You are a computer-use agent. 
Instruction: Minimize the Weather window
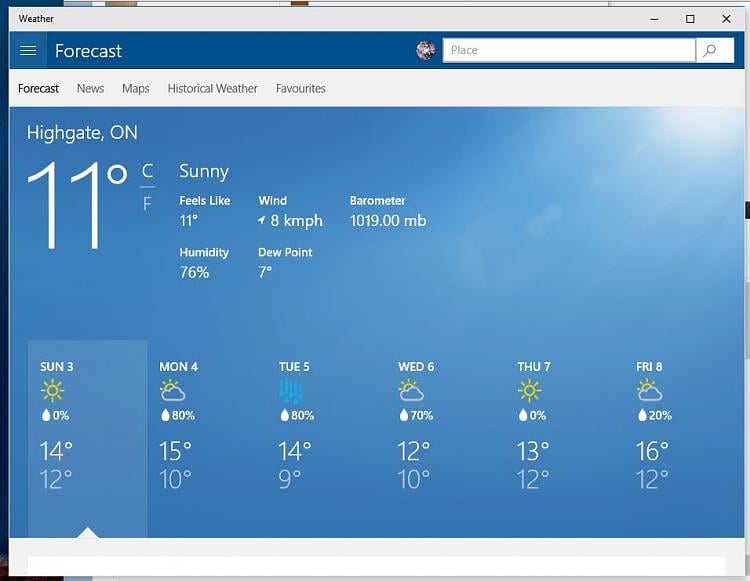(654, 19)
